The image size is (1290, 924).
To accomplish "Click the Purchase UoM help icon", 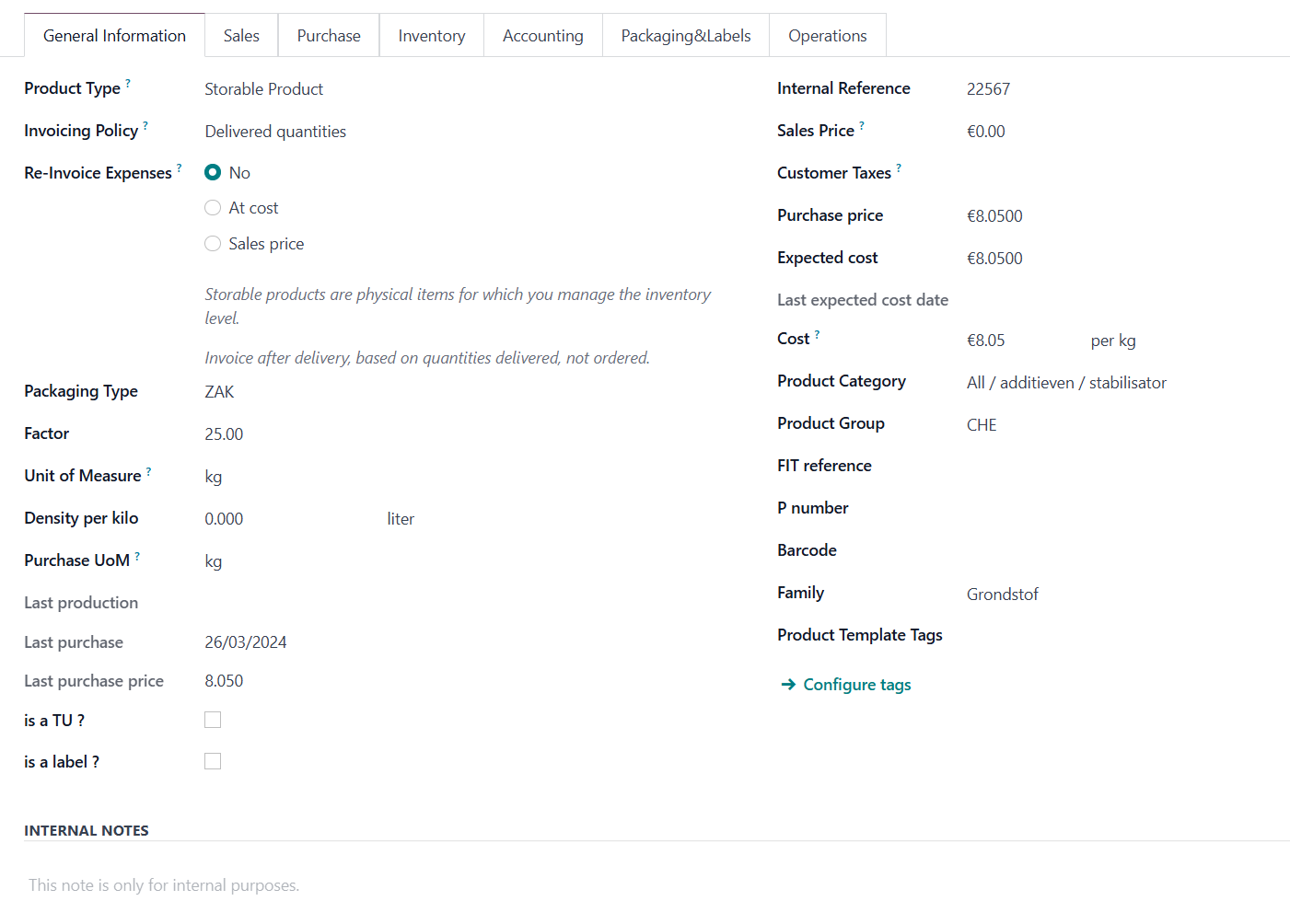I will pyautogui.click(x=137, y=556).
